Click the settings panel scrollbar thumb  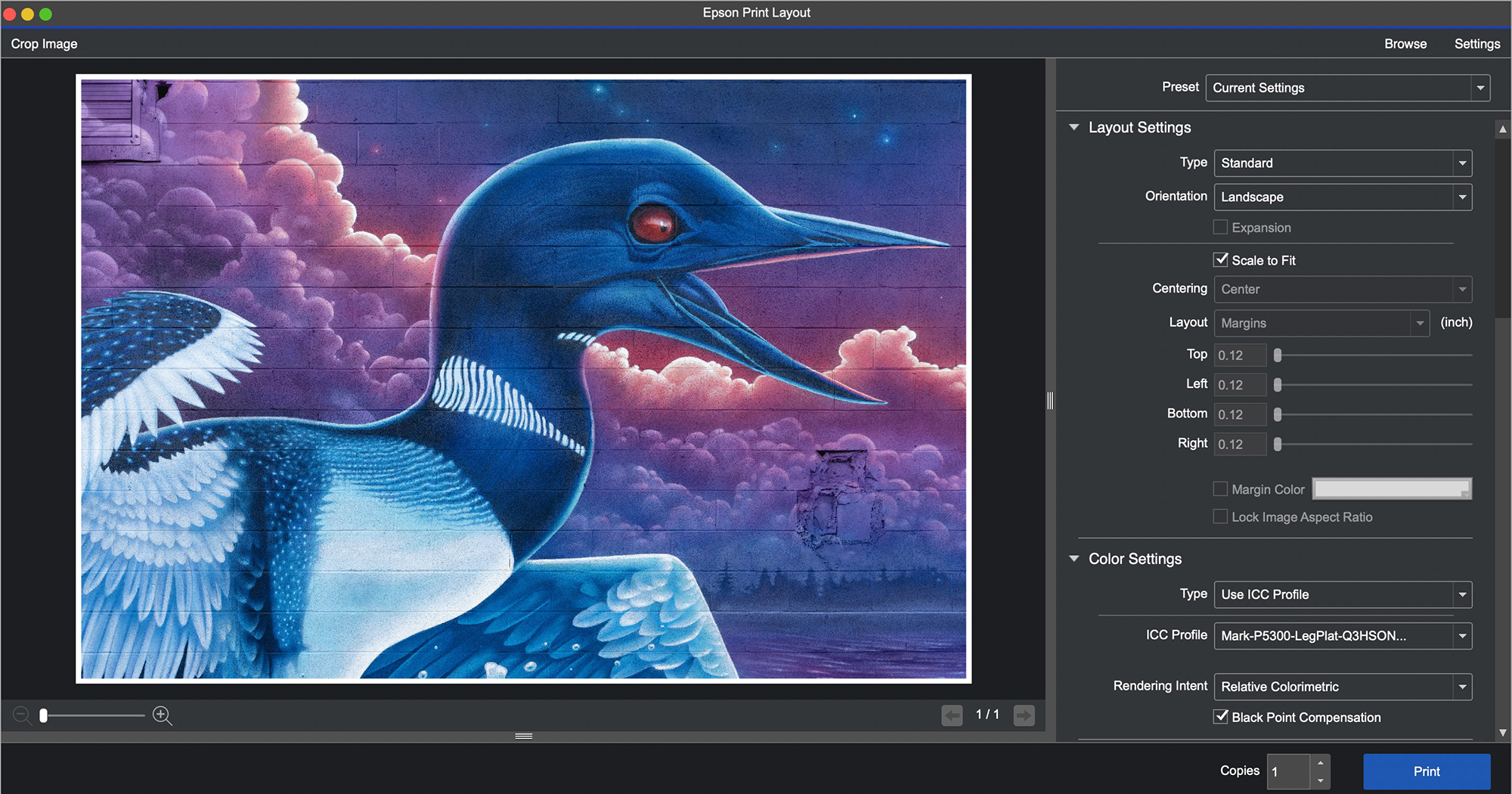coord(1503,227)
